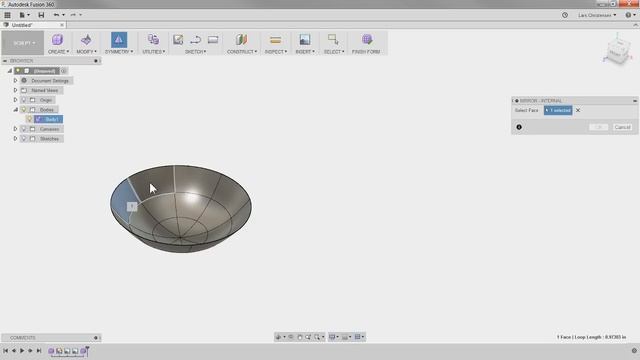Click OK in the Mirror dialog

(x=598, y=127)
